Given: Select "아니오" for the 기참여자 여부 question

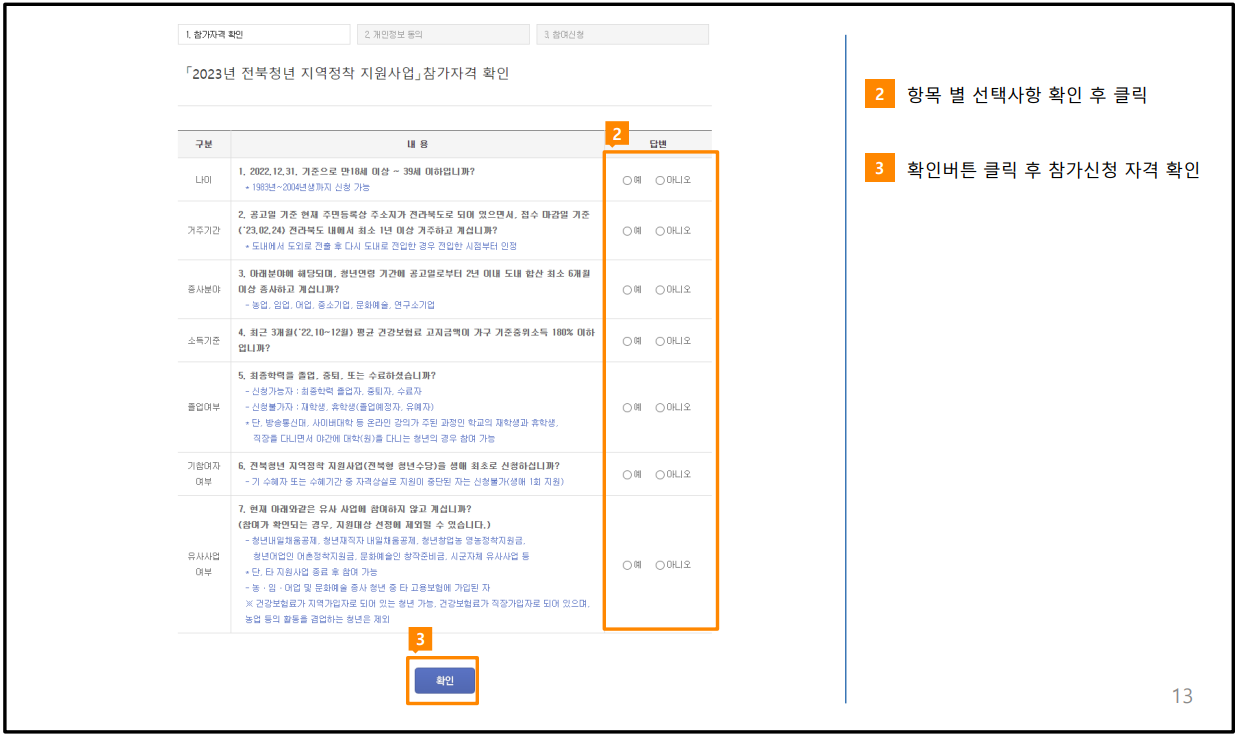Looking at the screenshot, I should pyautogui.click(x=661, y=475).
